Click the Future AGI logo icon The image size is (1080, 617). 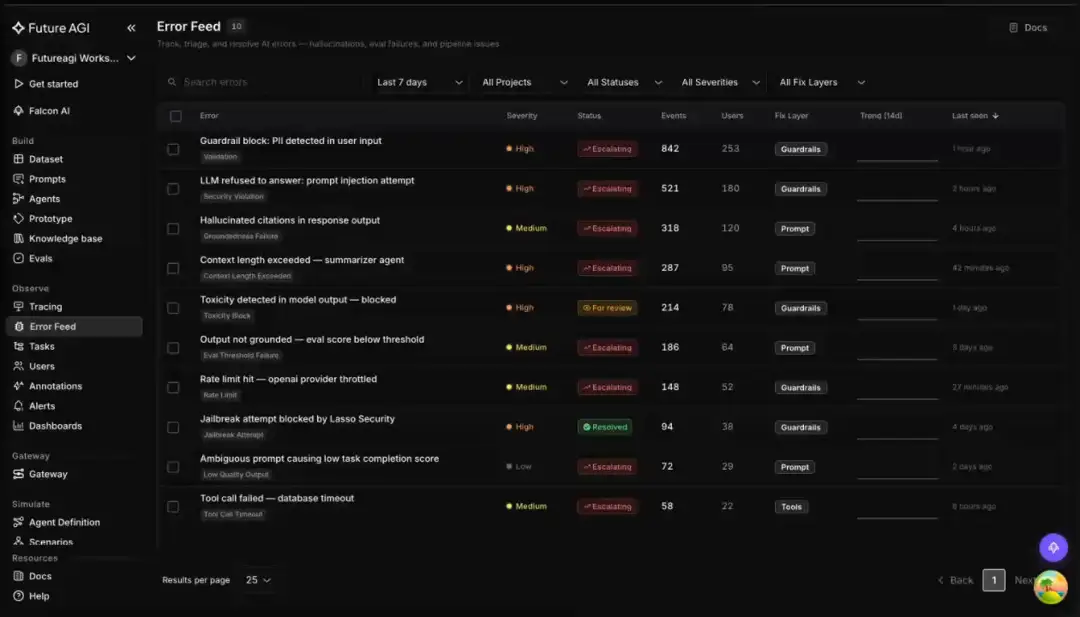point(19,28)
